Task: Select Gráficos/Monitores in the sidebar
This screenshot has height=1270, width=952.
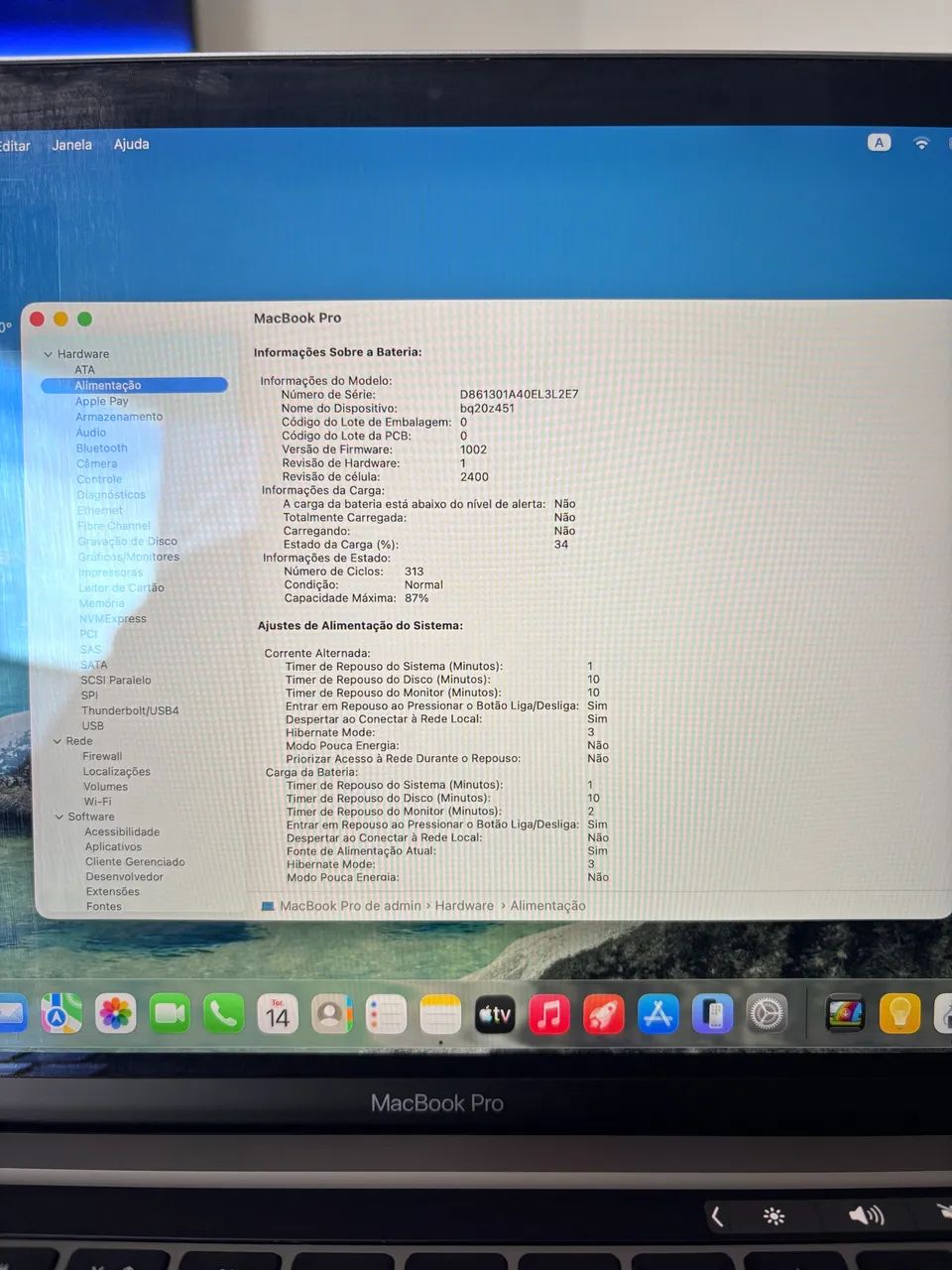Action: point(129,557)
